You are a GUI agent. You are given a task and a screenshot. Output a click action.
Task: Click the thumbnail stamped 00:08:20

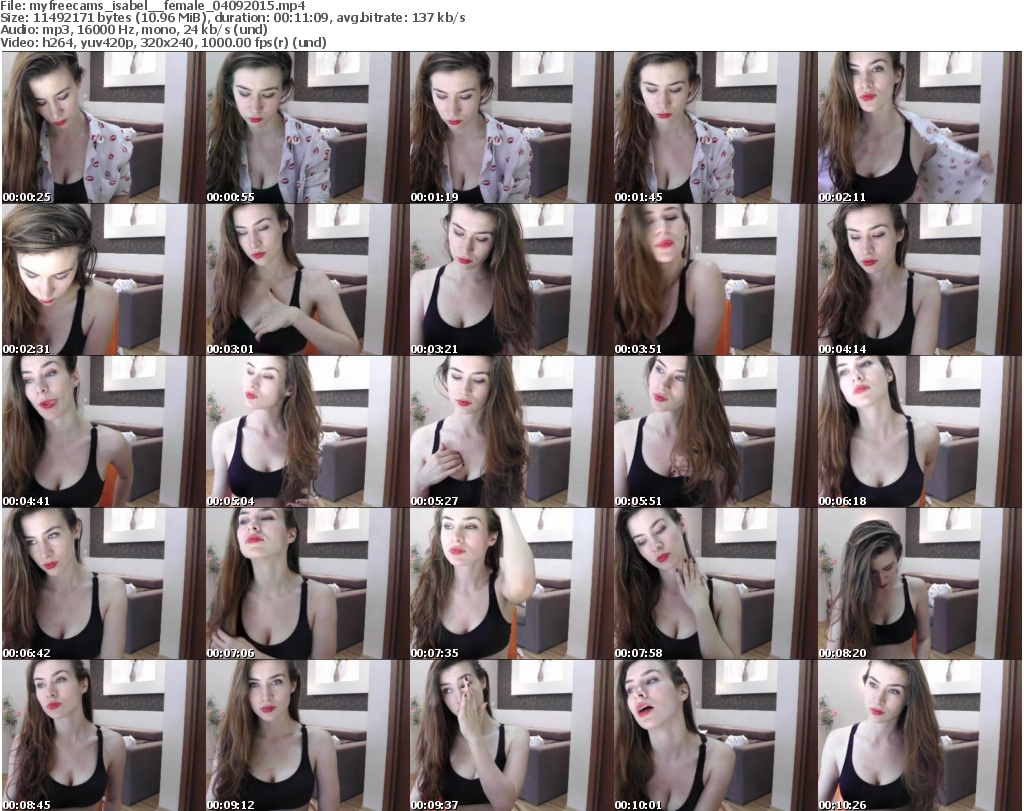tap(920, 584)
